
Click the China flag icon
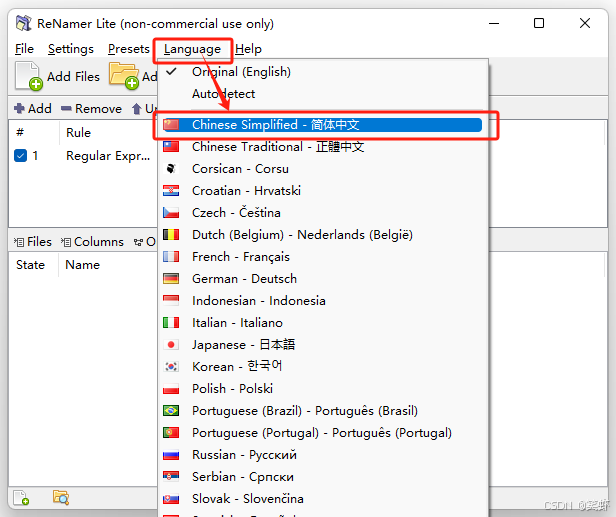point(171,125)
